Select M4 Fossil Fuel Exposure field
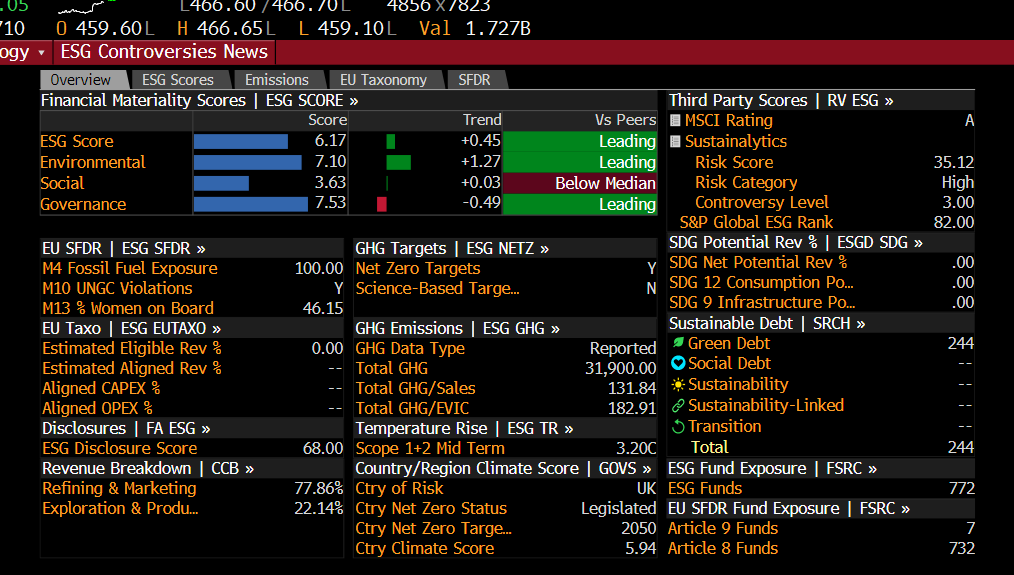 [193, 268]
